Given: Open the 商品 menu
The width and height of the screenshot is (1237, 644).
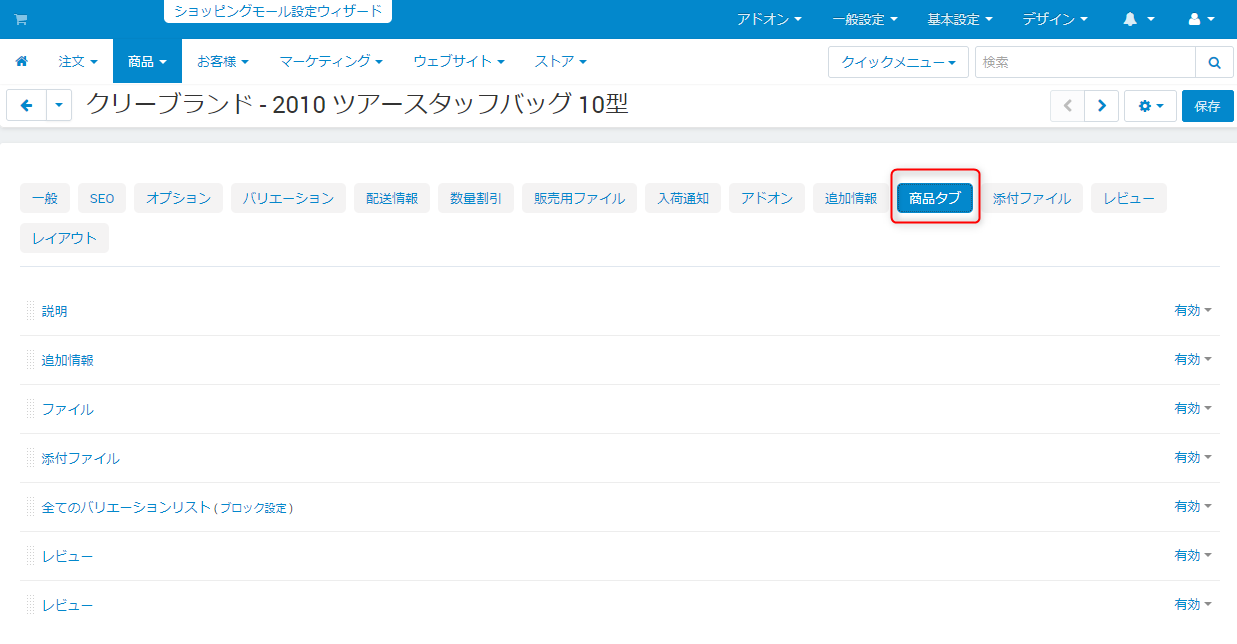Looking at the screenshot, I should tap(147, 61).
